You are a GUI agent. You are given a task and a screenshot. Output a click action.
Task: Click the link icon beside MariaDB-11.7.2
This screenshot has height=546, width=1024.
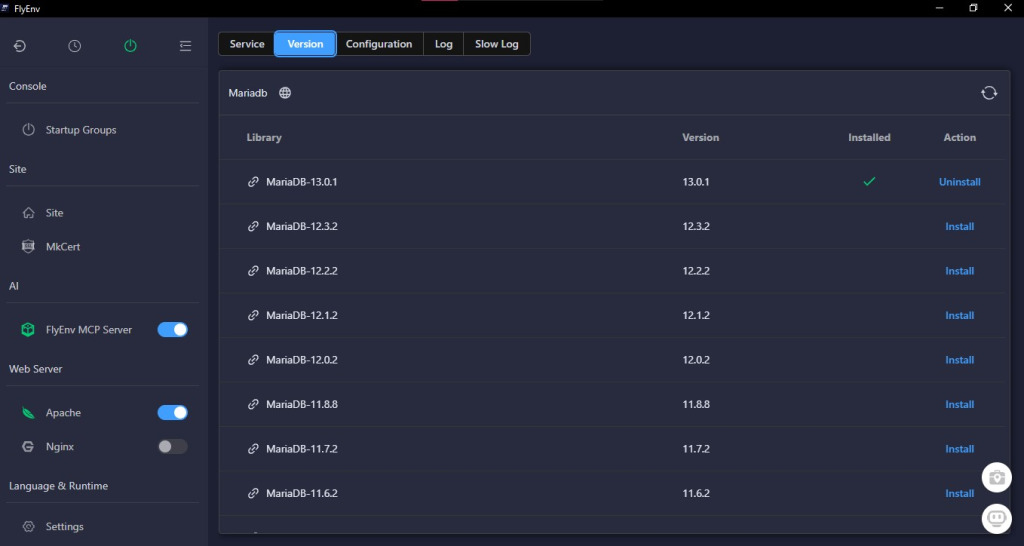[x=253, y=449]
